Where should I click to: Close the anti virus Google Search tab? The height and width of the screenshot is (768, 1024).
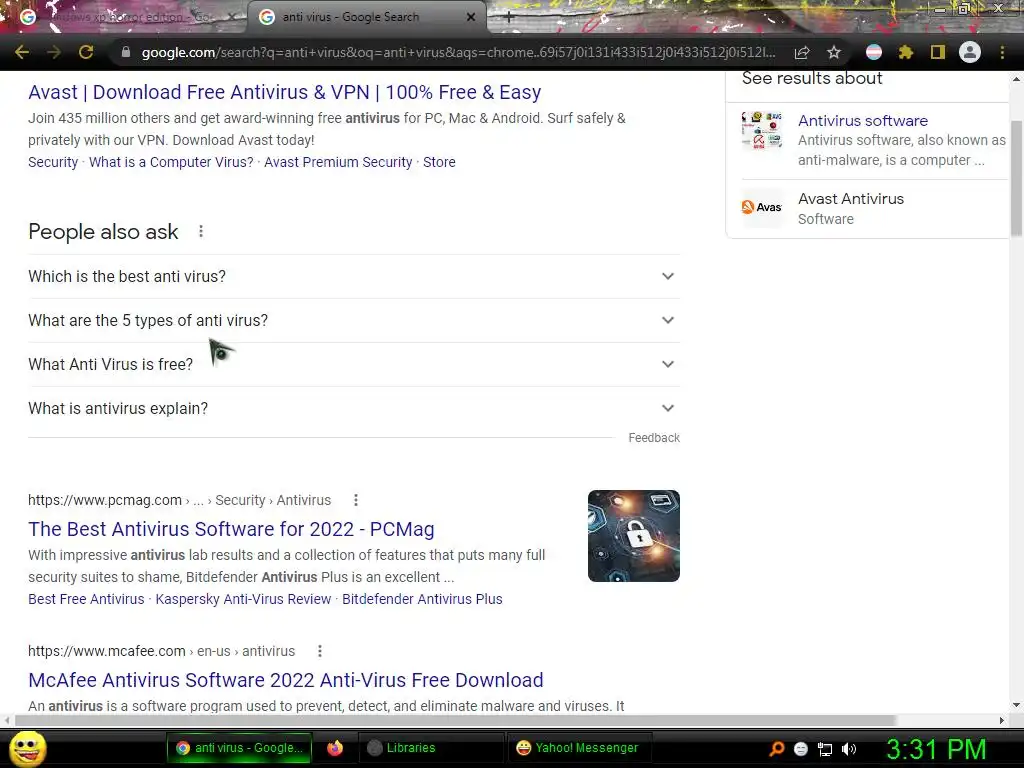(x=471, y=18)
